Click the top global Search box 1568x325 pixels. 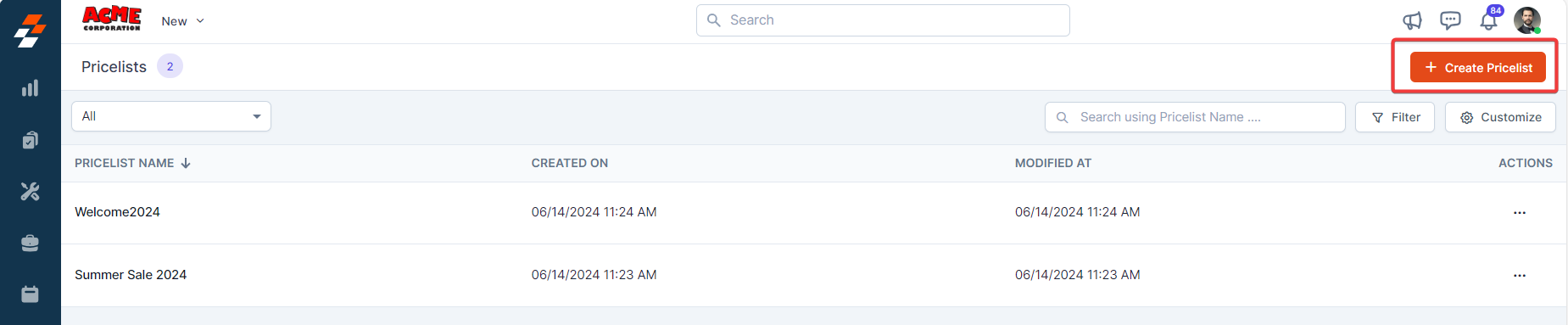(x=883, y=20)
